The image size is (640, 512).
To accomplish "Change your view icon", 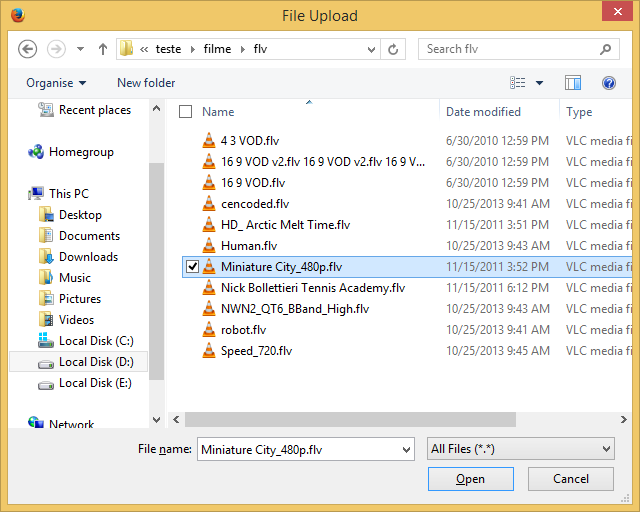I will click(518, 83).
